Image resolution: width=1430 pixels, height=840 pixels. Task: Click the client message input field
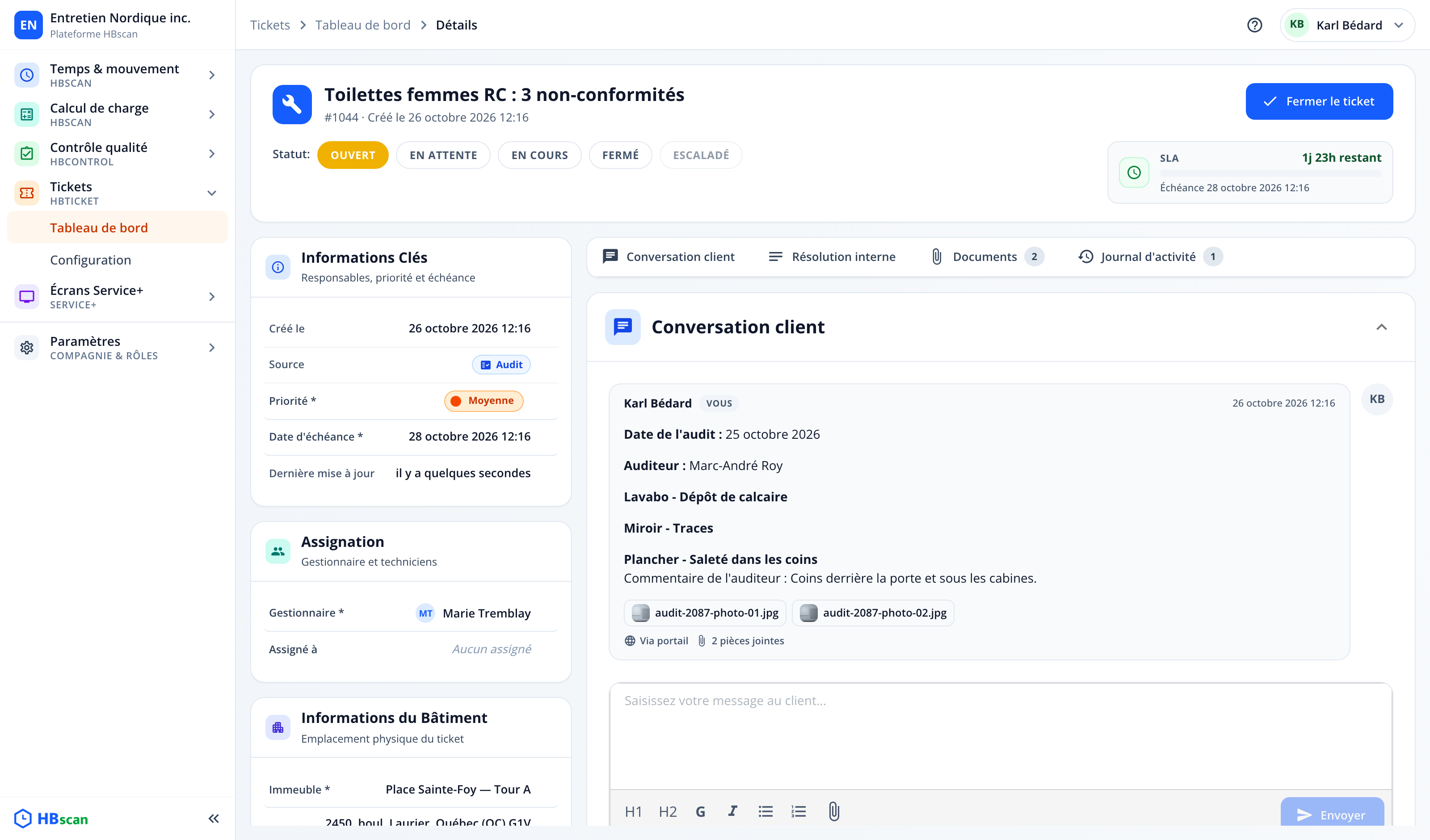pos(1001,735)
